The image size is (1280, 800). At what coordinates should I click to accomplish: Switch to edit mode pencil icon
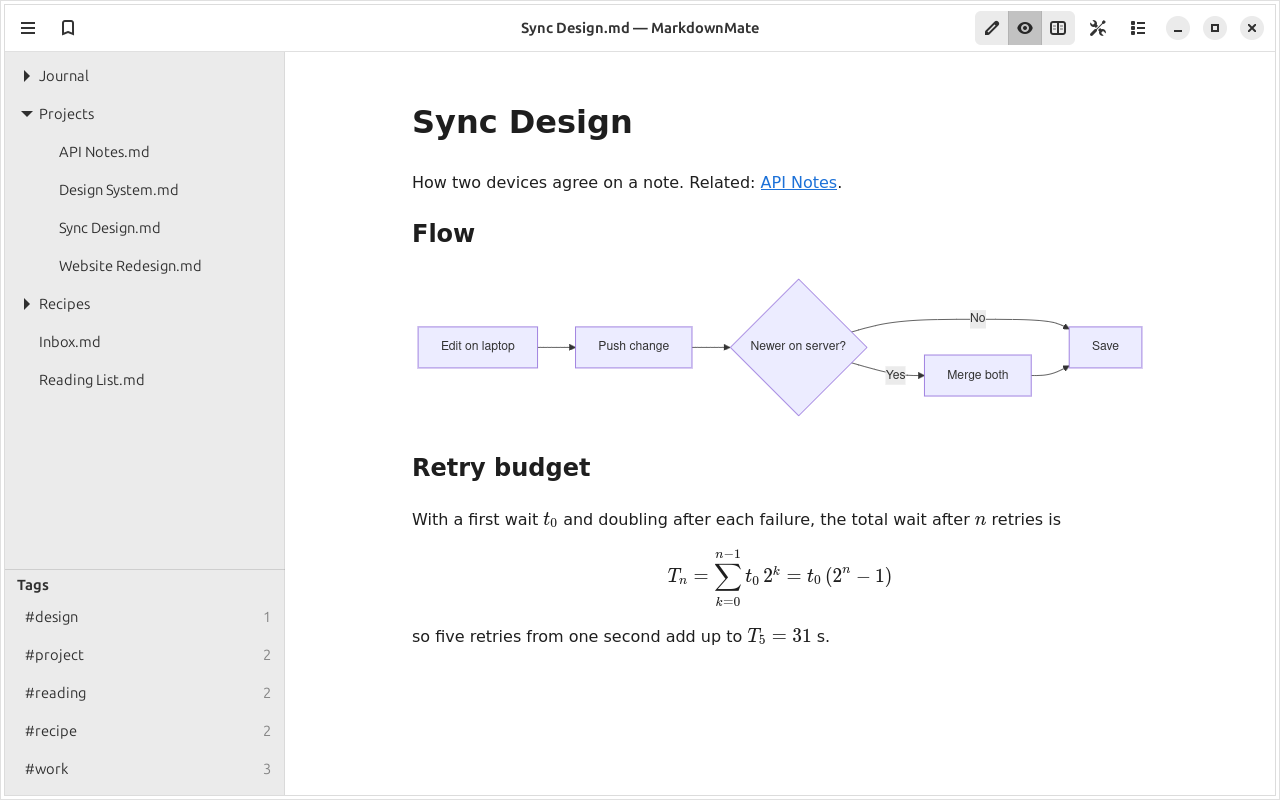coord(992,28)
